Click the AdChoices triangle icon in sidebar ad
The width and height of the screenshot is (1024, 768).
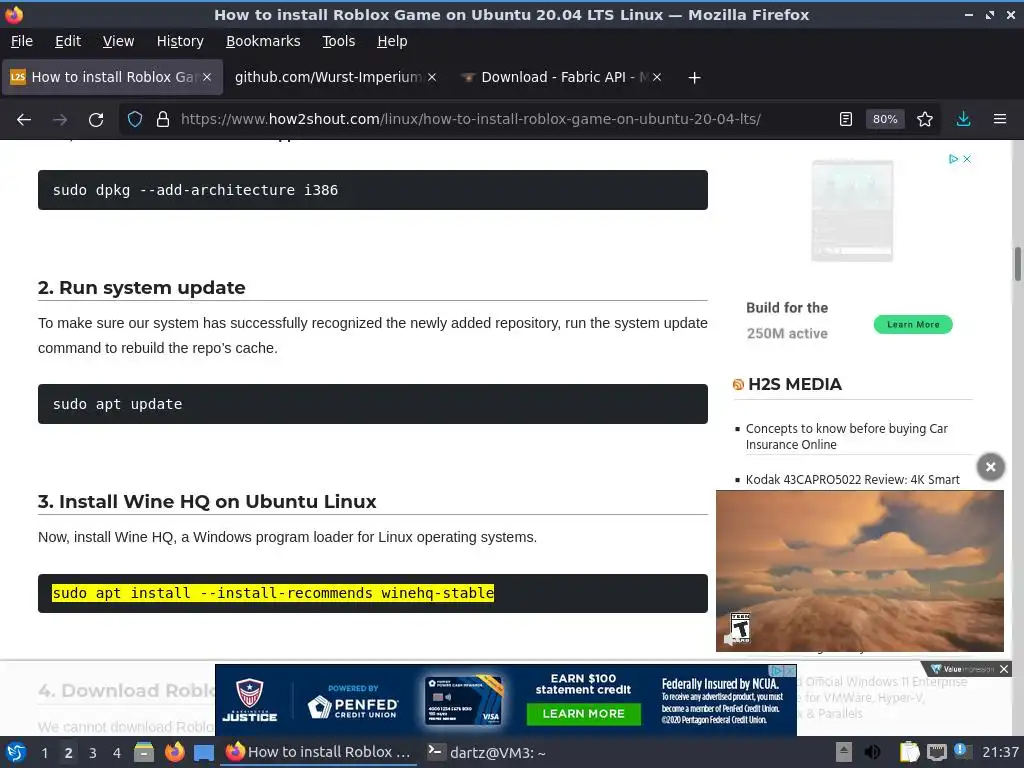pyautogui.click(x=953, y=159)
